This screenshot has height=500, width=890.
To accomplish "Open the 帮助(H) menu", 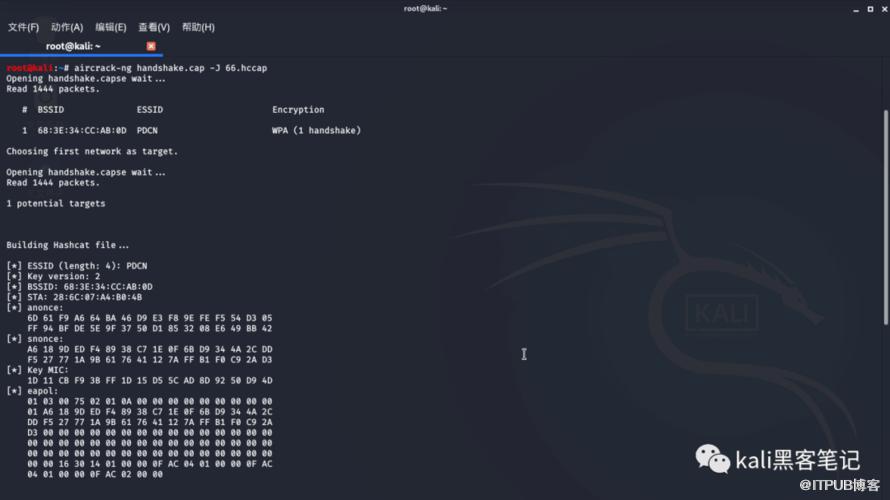I will pos(198,27).
